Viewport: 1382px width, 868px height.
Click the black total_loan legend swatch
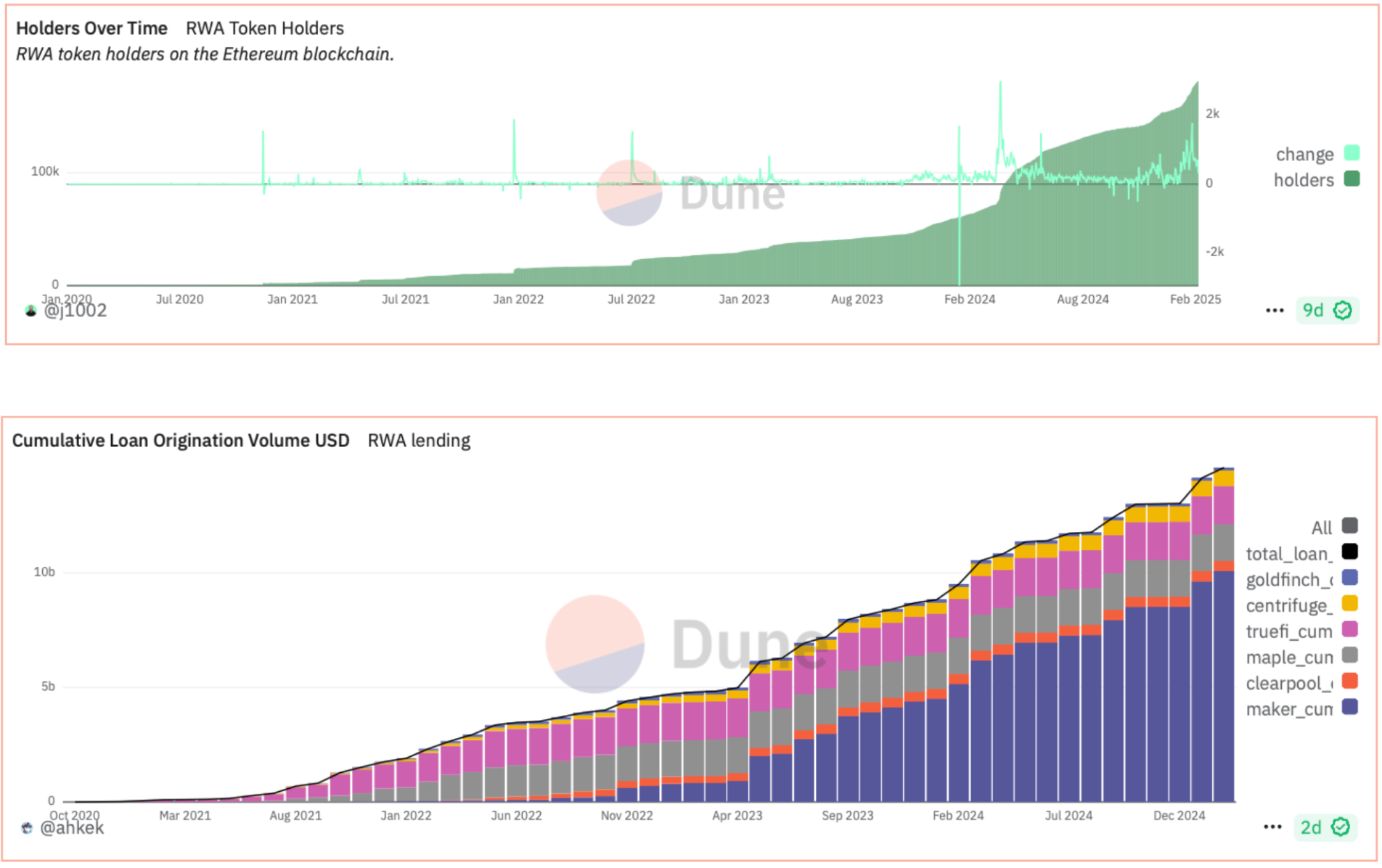click(1350, 552)
